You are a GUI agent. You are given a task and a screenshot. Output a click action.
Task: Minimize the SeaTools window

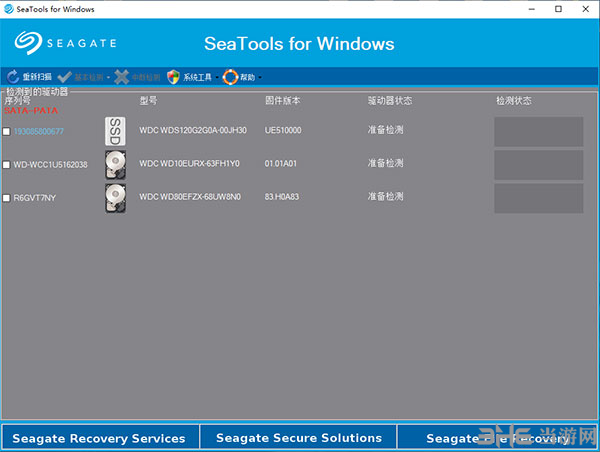pyautogui.click(x=532, y=9)
